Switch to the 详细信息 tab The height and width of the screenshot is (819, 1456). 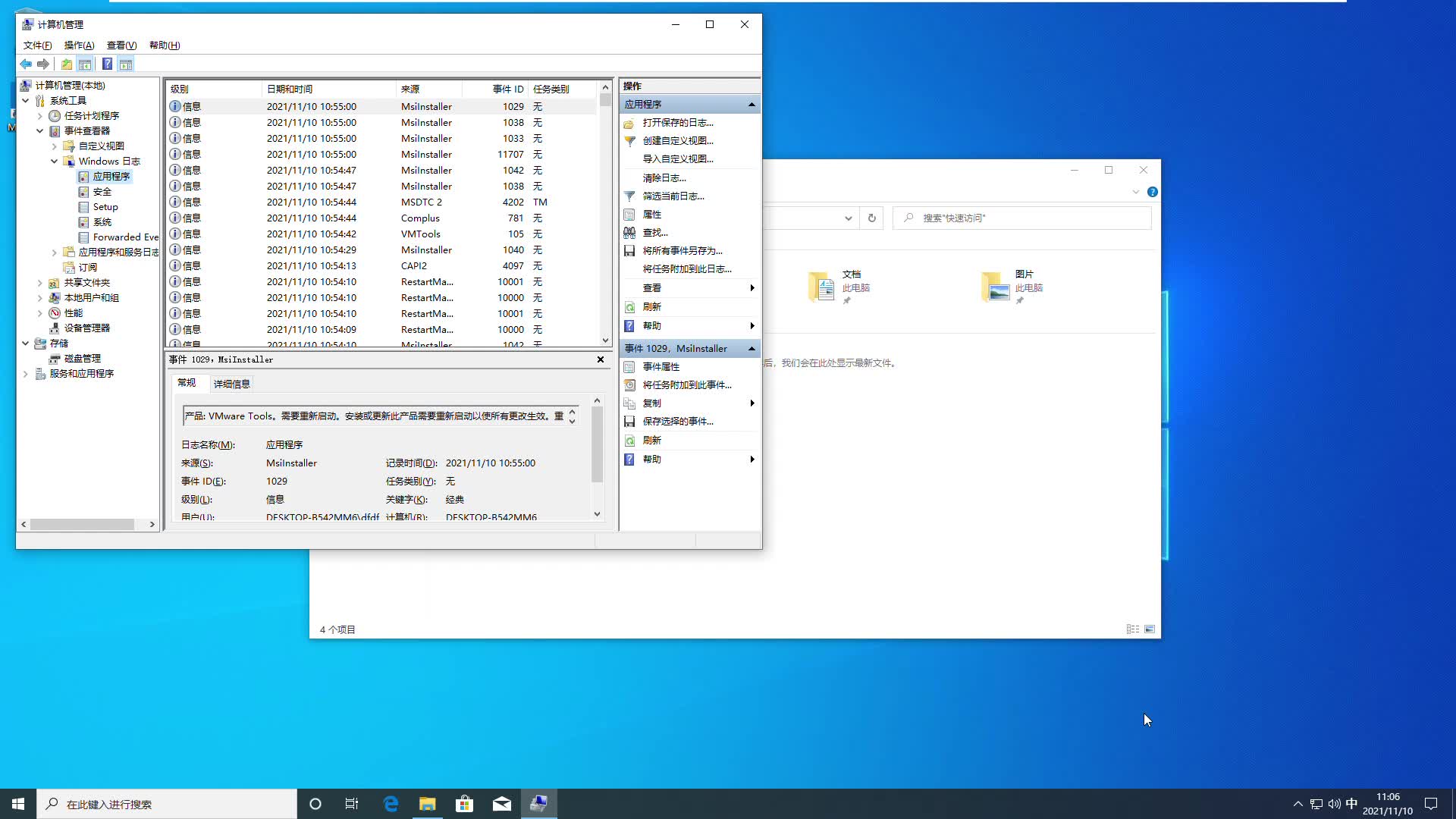pos(231,384)
